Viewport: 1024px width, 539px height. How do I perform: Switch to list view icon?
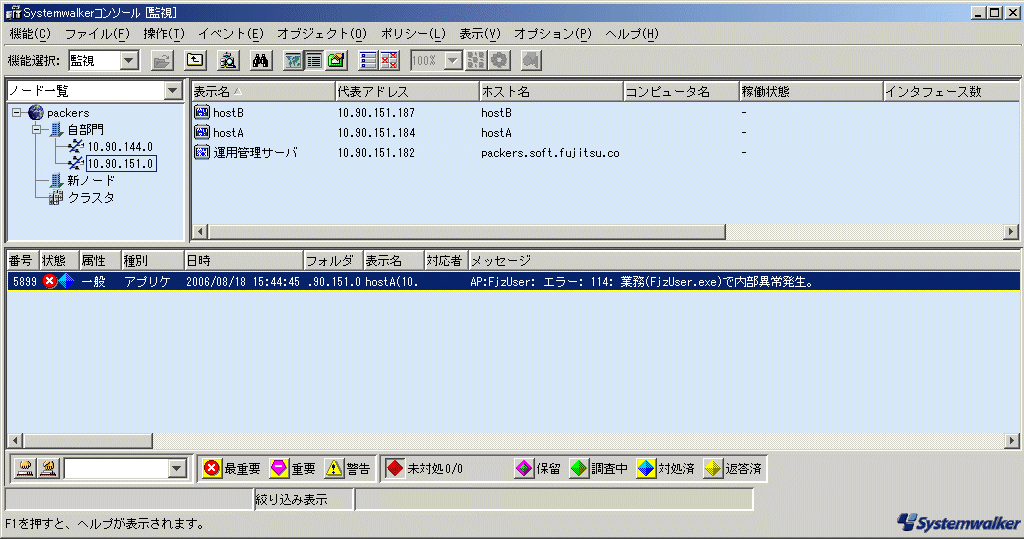coord(314,61)
